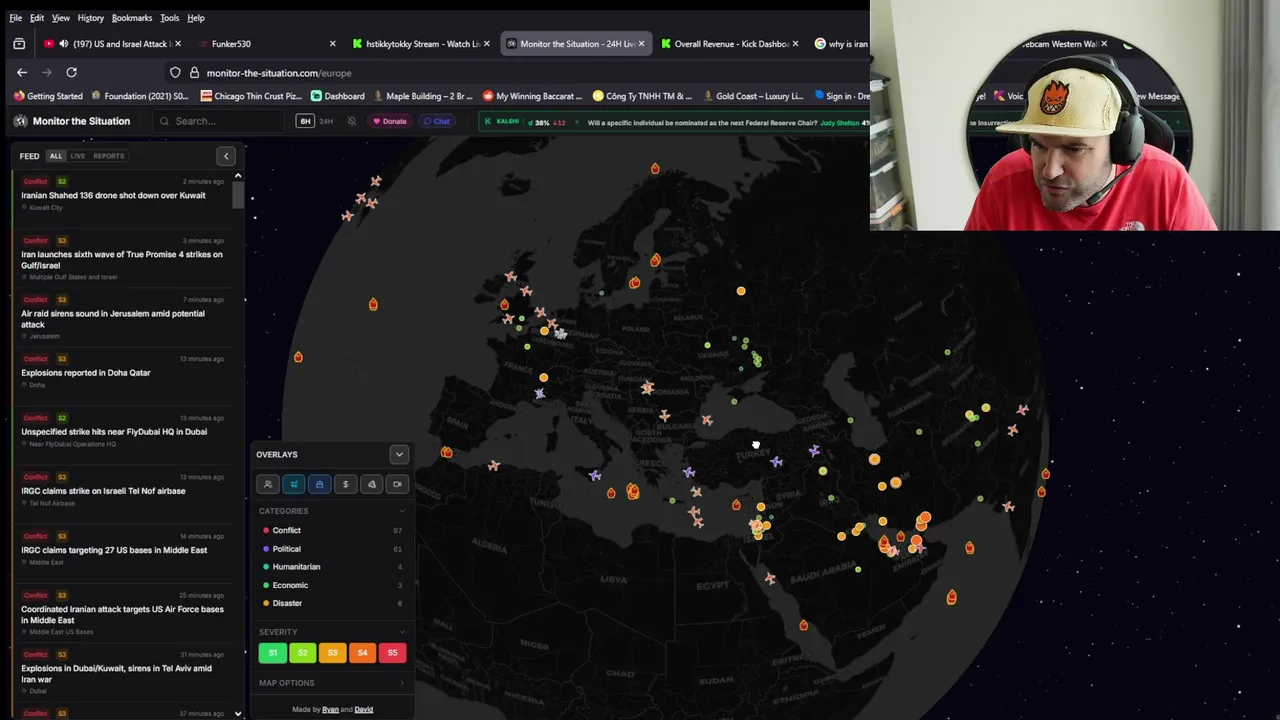Open Chicago Thin Crust Pizza bookmark
Image resolution: width=1280 pixels, height=720 pixels.
pyautogui.click(x=251, y=96)
